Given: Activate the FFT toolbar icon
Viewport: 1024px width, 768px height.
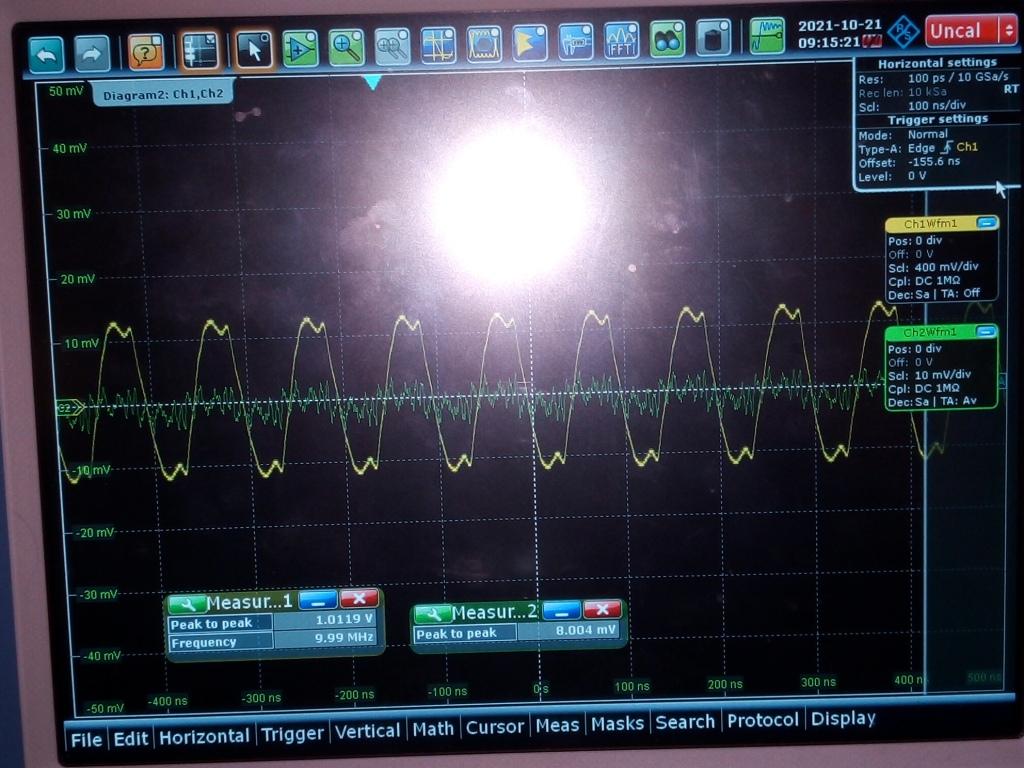Looking at the screenshot, I should tap(621, 41).
